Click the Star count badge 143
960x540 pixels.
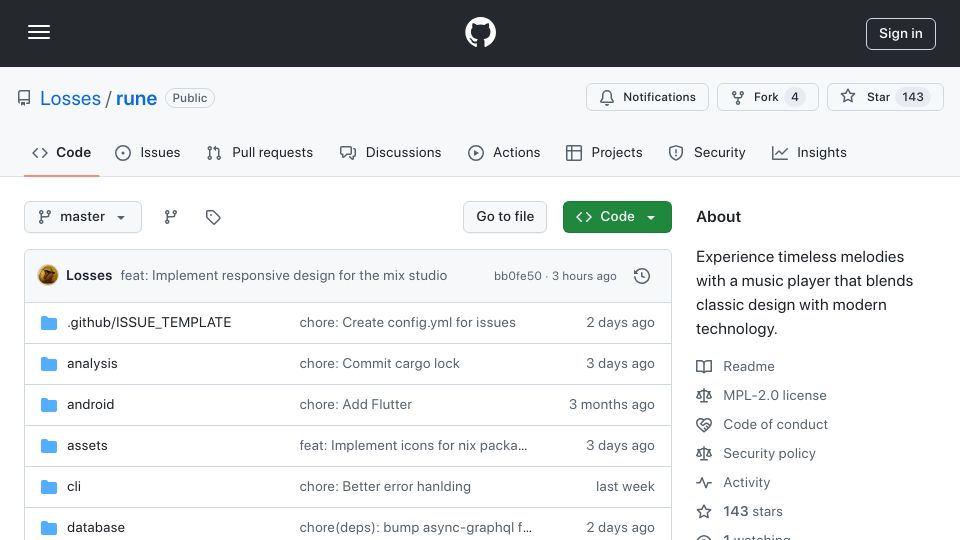click(912, 97)
